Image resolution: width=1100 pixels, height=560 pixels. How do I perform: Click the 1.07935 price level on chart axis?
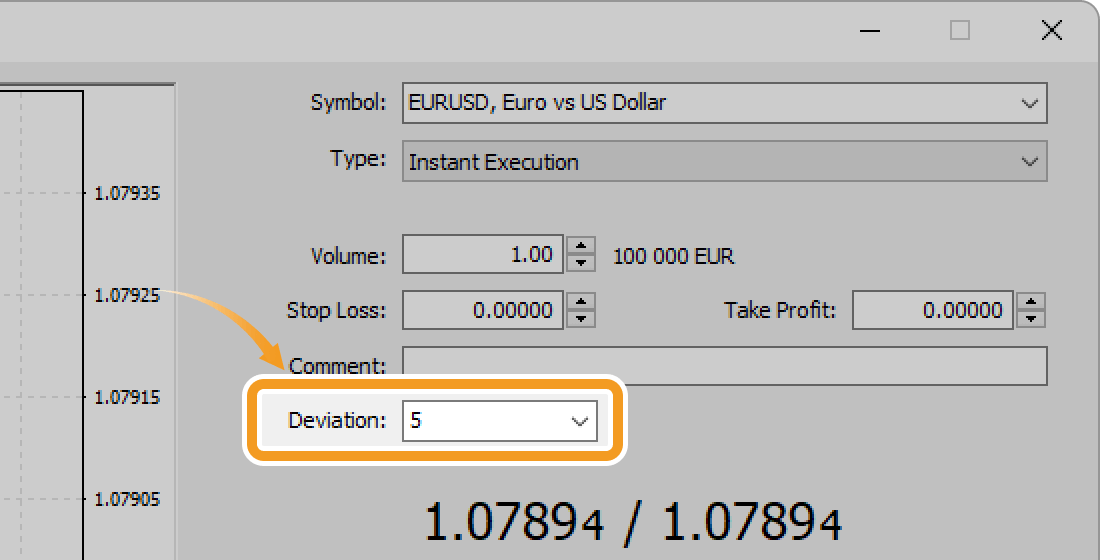click(x=127, y=193)
